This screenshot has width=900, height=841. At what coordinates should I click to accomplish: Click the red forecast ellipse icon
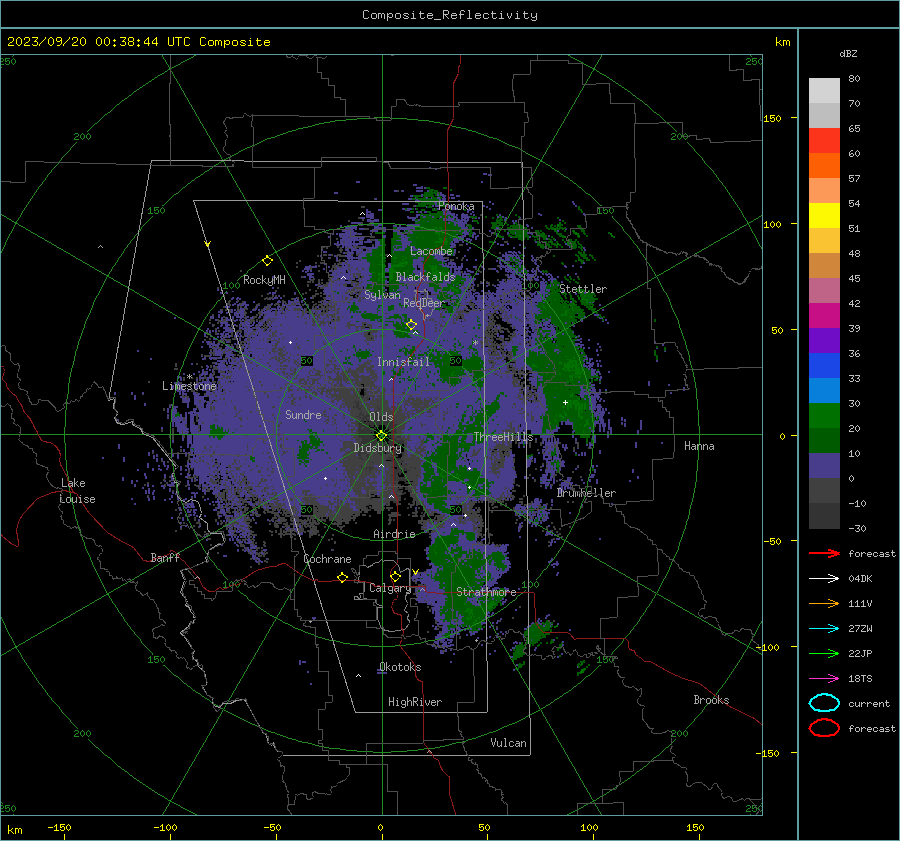pyautogui.click(x=824, y=728)
